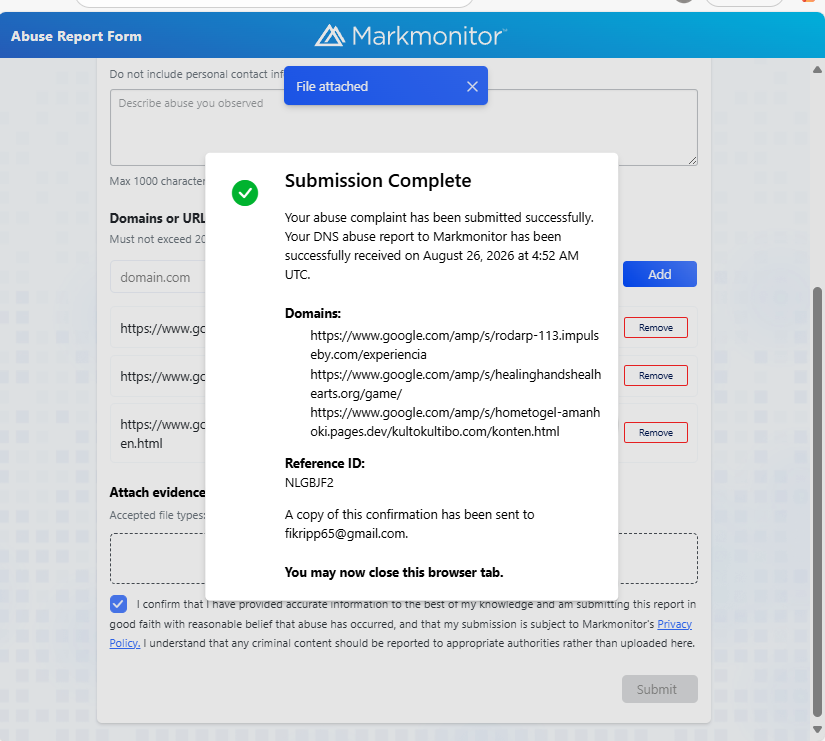Click the Submission Complete heading
Image resolution: width=825 pixels, height=741 pixels.
(x=378, y=181)
